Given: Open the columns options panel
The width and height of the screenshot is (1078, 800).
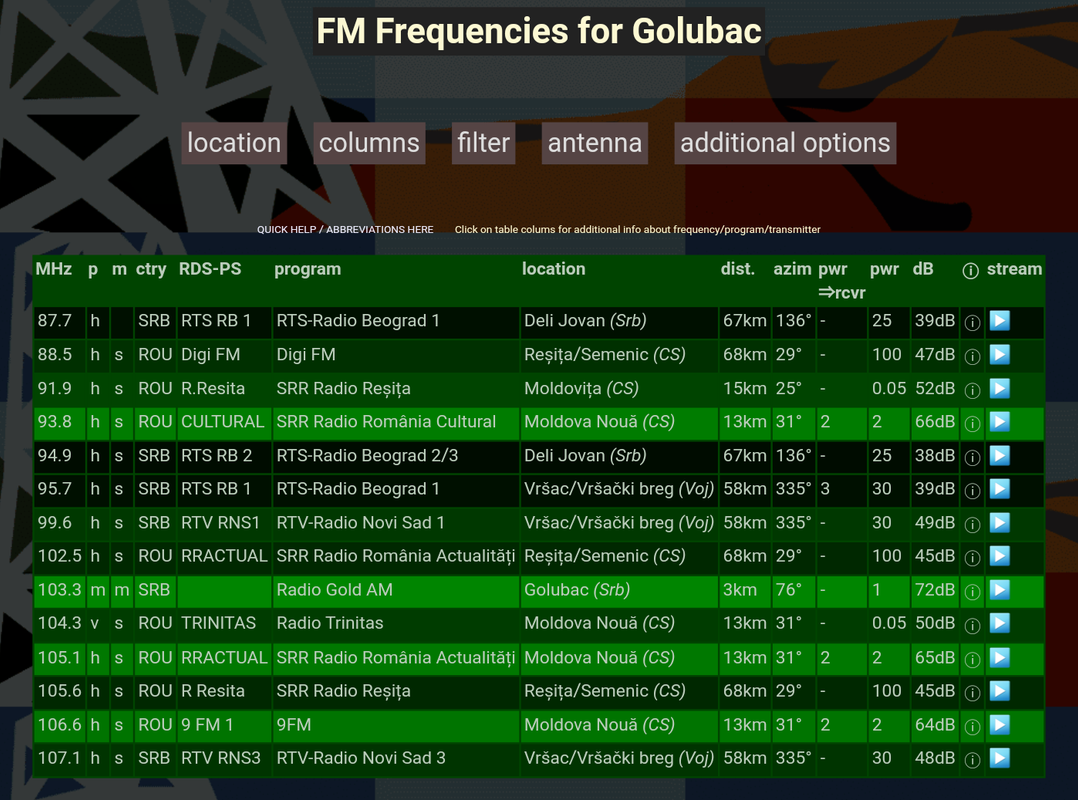Looking at the screenshot, I should point(369,143).
